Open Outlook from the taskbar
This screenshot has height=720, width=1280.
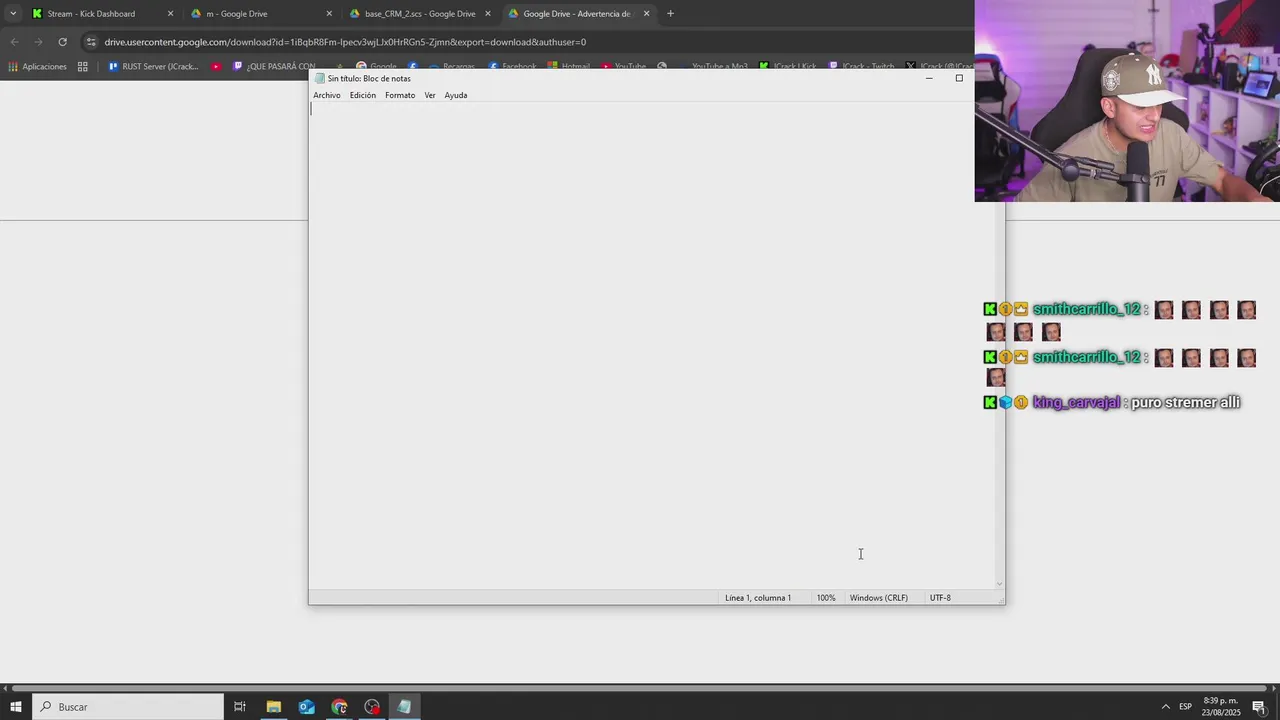[x=306, y=707]
